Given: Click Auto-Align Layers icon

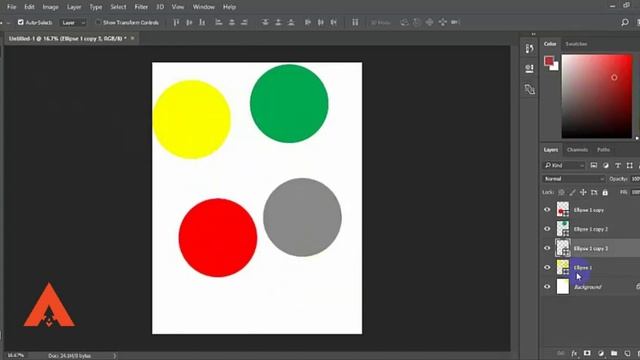Looking at the screenshot, I should click(355, 22).
